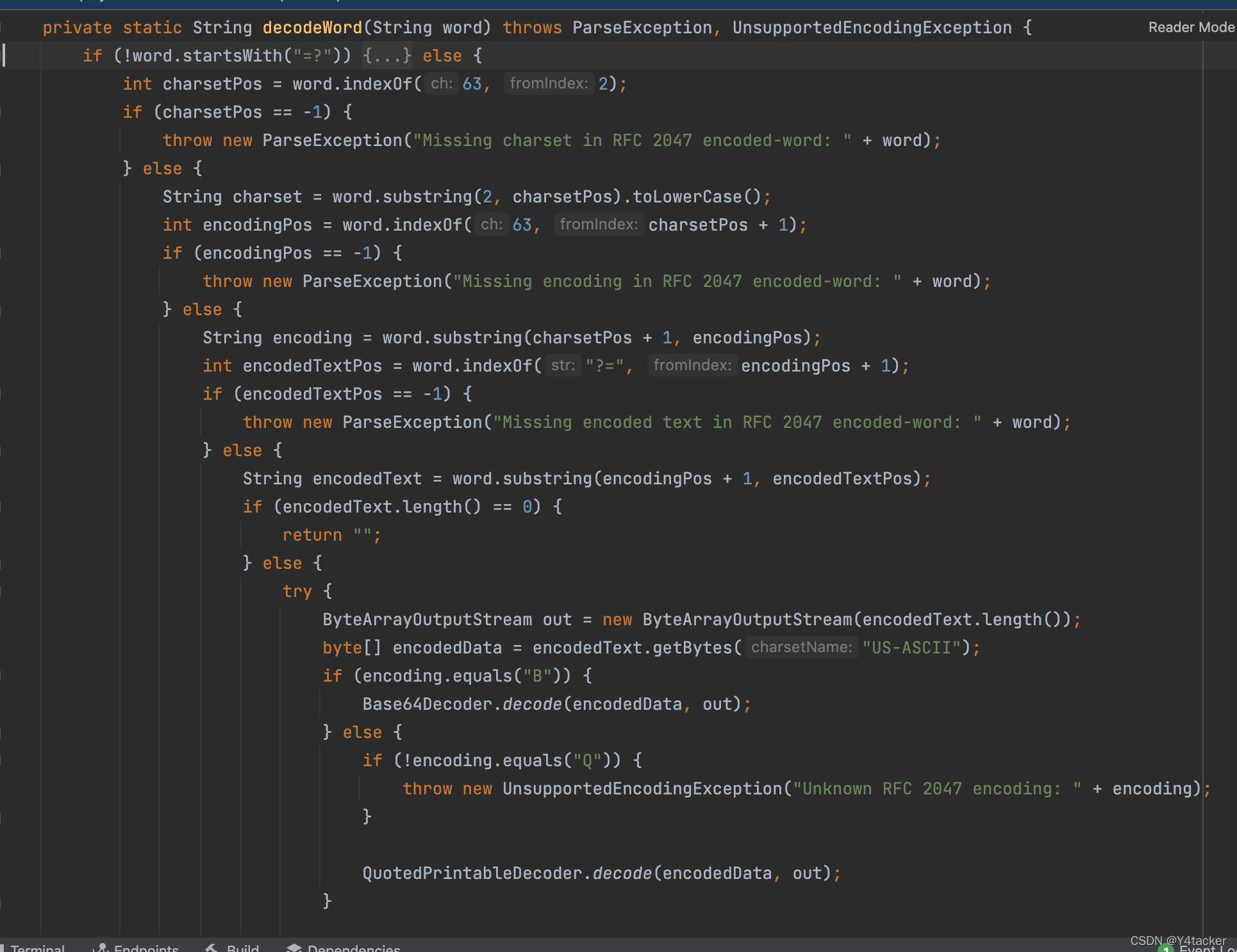Click the Build hammer icon
Image resolution: width=1237 pixels, height=952 pixels.
pos(212,948)
